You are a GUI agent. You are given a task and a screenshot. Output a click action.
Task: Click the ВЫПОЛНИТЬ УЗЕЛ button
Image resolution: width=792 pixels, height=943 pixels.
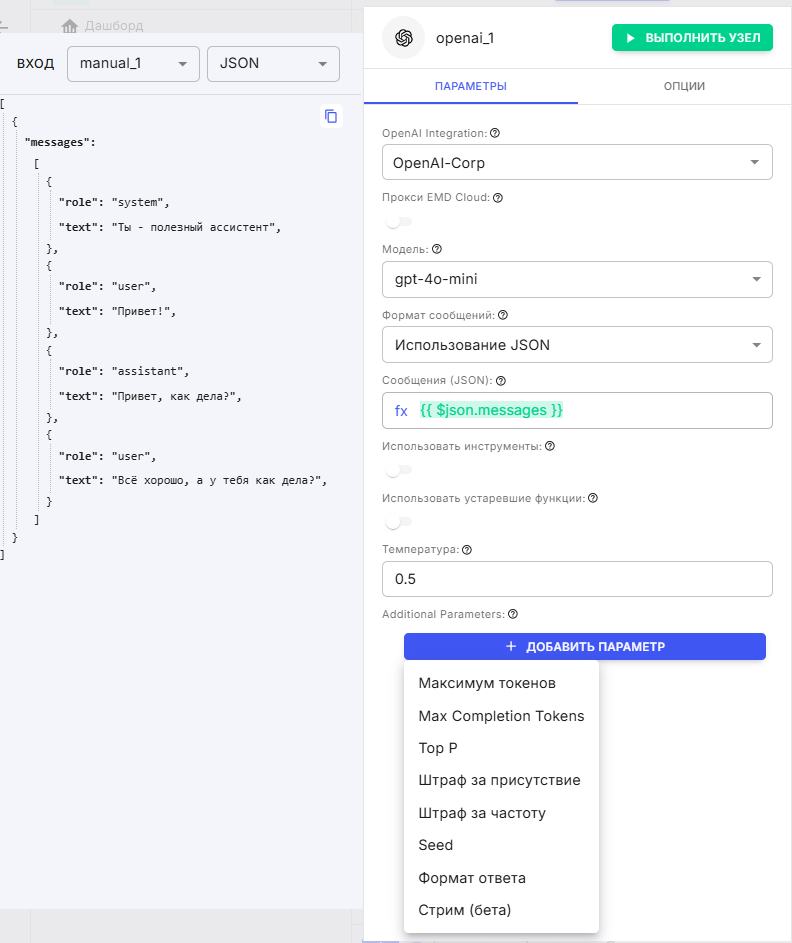pyautogui.click(x=692, y=37)
